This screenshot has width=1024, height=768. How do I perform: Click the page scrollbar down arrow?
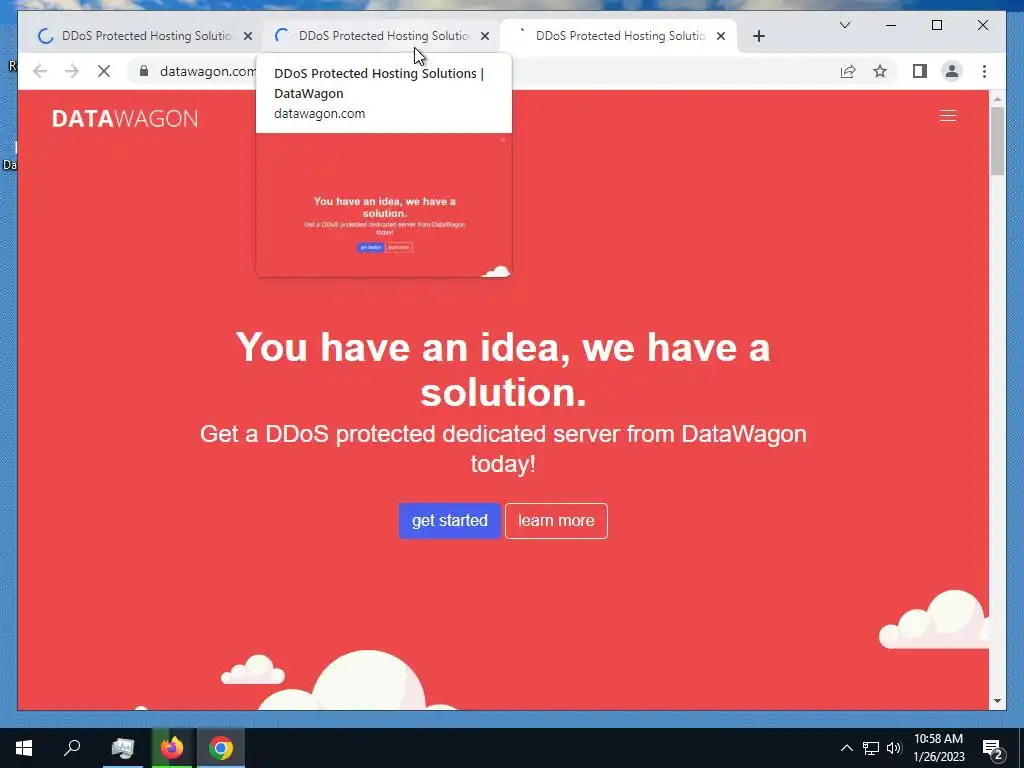pyautogui.click(x=997, y=701)
